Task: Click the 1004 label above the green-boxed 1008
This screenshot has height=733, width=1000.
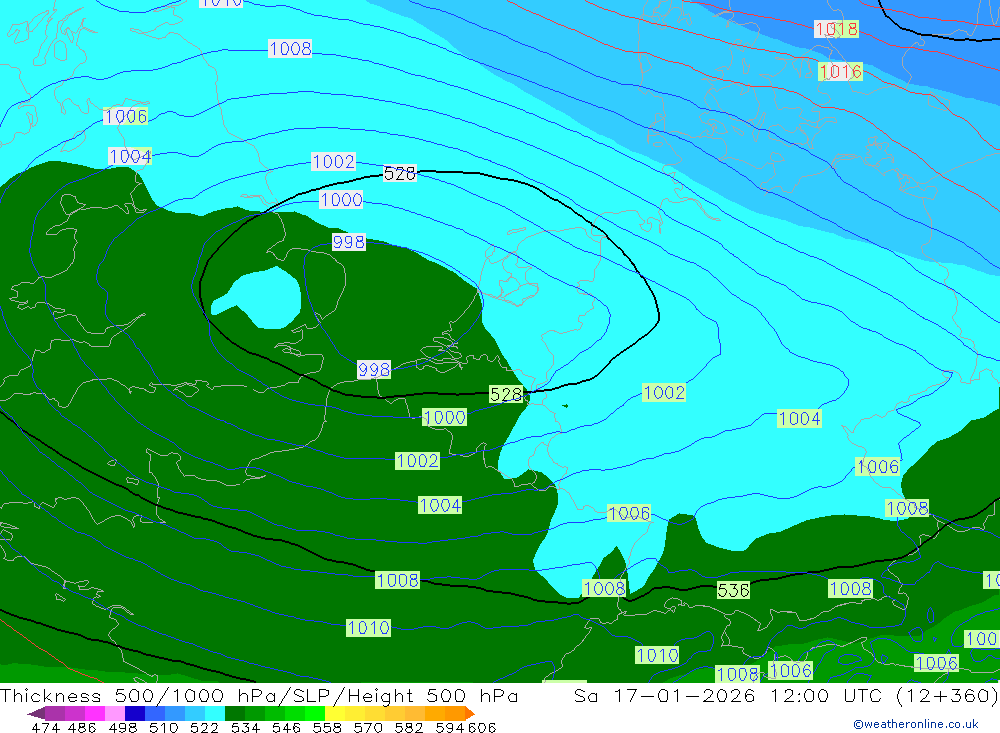Action: pos(439,505)
